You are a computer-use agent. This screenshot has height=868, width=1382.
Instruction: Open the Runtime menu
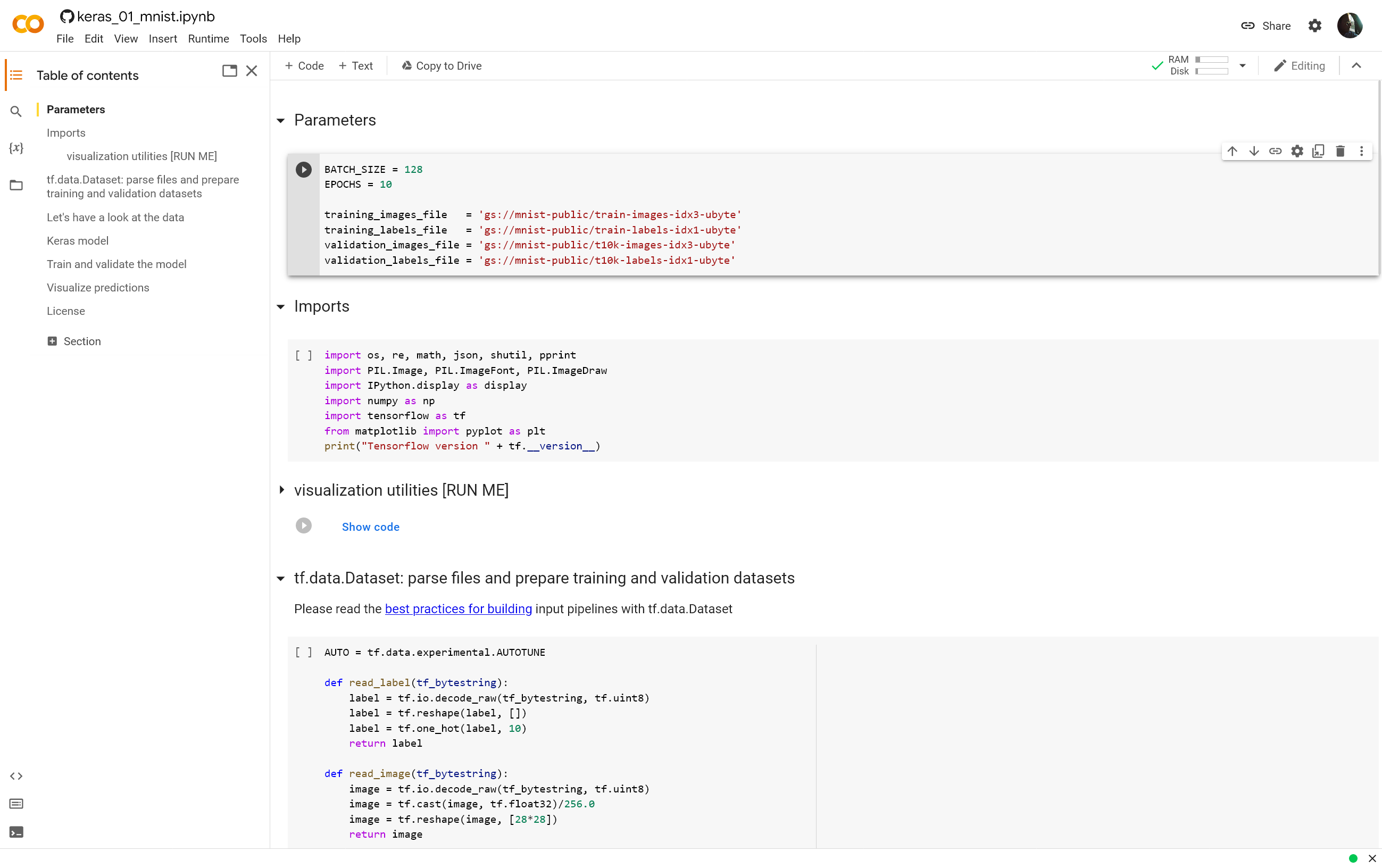tap(209, 38)
